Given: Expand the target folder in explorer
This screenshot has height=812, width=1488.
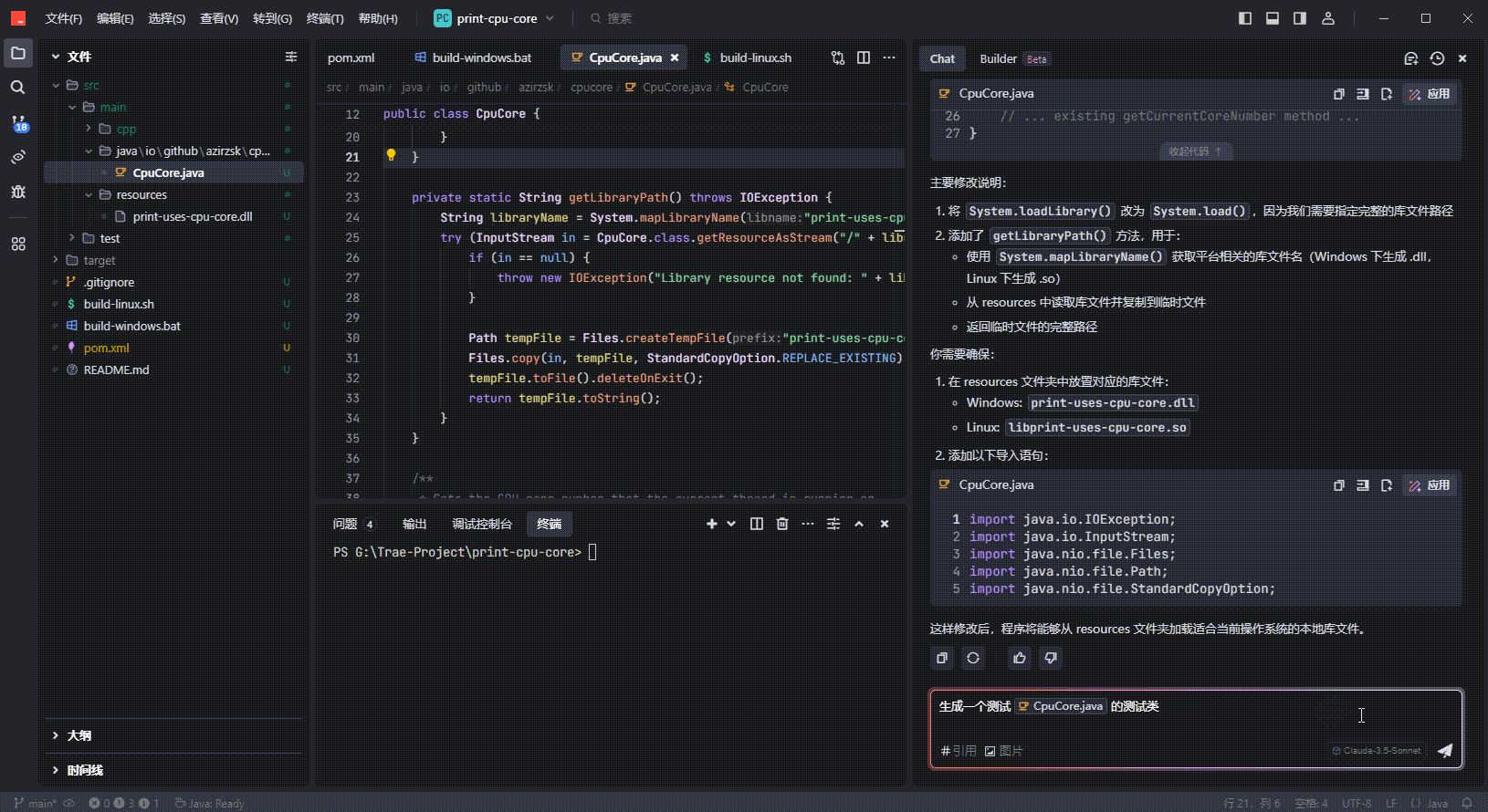Looking at the screenshot, I should pos(100,260).
